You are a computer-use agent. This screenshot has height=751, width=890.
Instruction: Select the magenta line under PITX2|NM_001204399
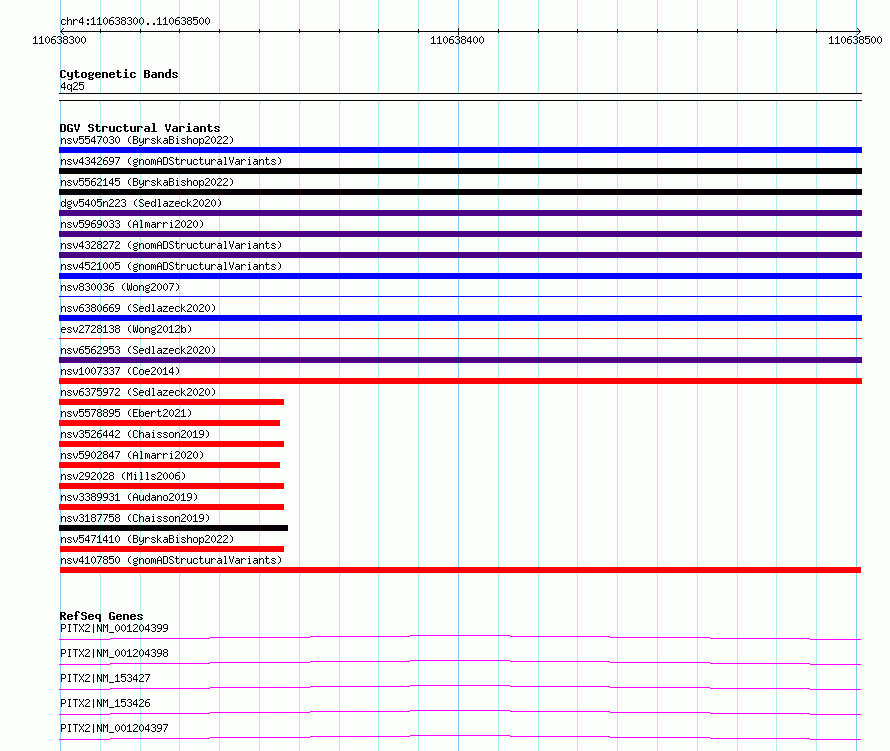tap(460, 637)
